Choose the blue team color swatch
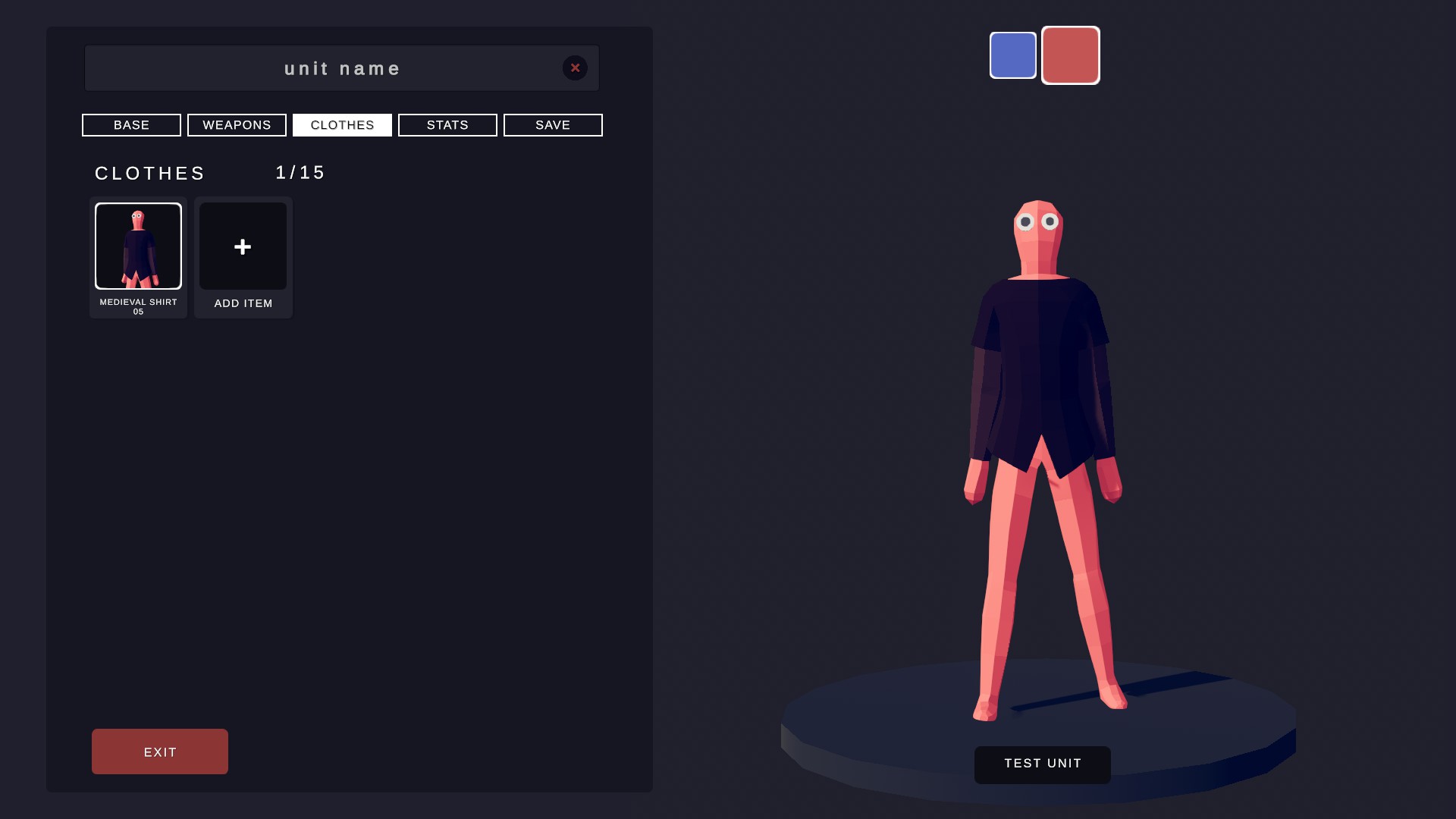The height and width of the screenshot is (819, 1456). (1012, 55)
